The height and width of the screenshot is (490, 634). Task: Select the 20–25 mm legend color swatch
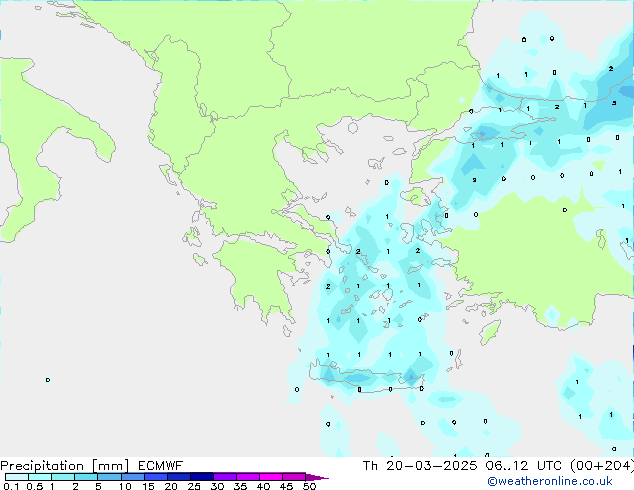pos(178,477)
